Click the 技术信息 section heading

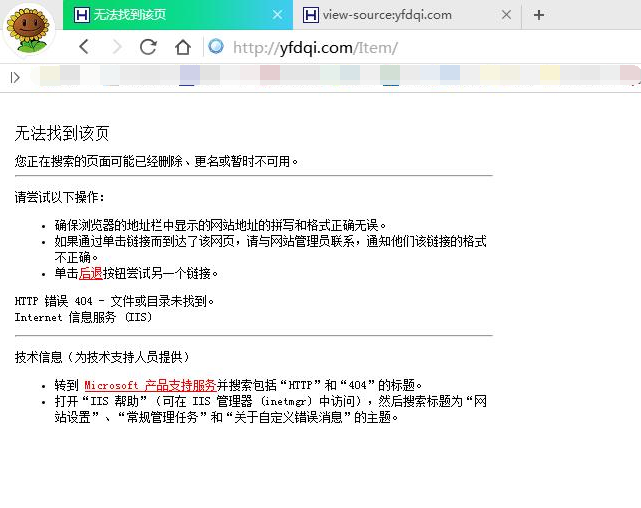(x=102, y=357)
